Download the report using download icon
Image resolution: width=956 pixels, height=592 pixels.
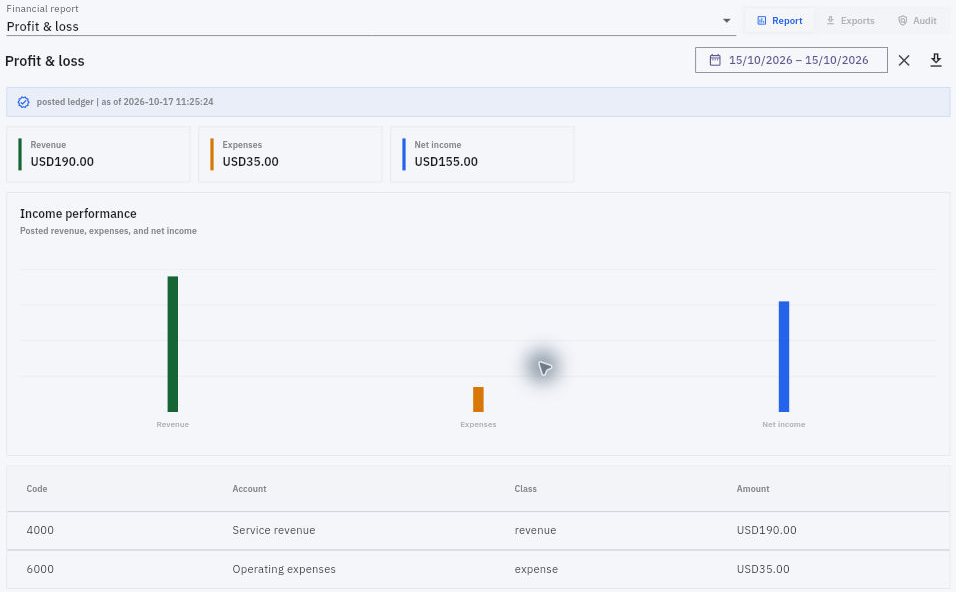pyautogui.click(x=936, y=60)
